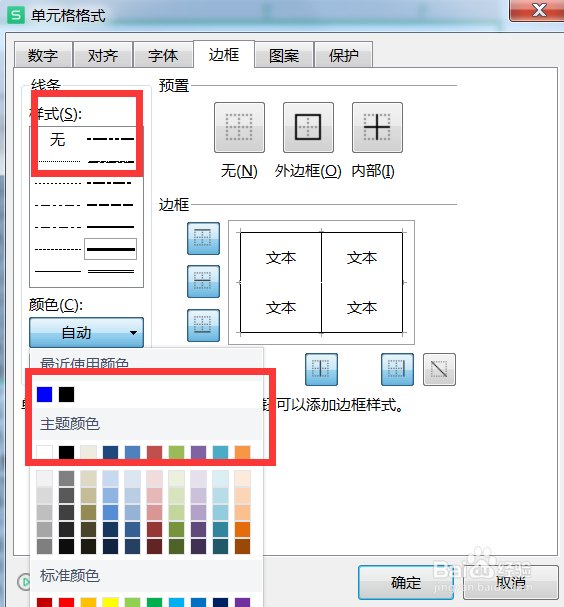Pick the darkest orange shade swatch

click(242, 546)
